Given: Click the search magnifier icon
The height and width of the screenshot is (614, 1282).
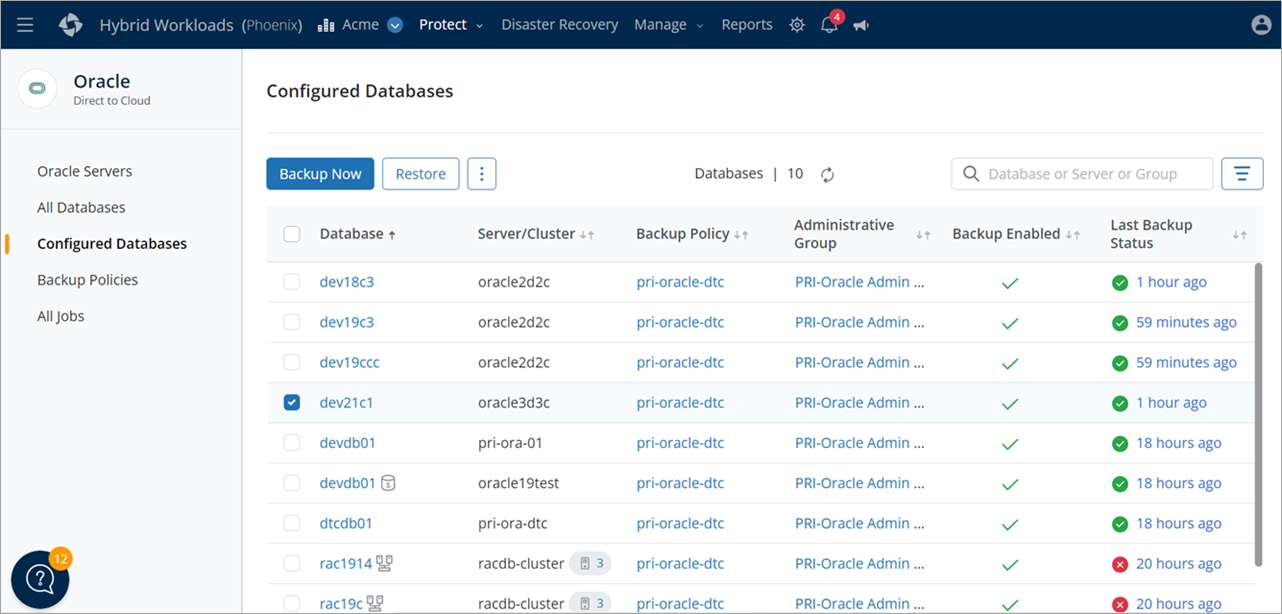Looking at the screenshot, I should pyautogui.click(x=971, y=174).
